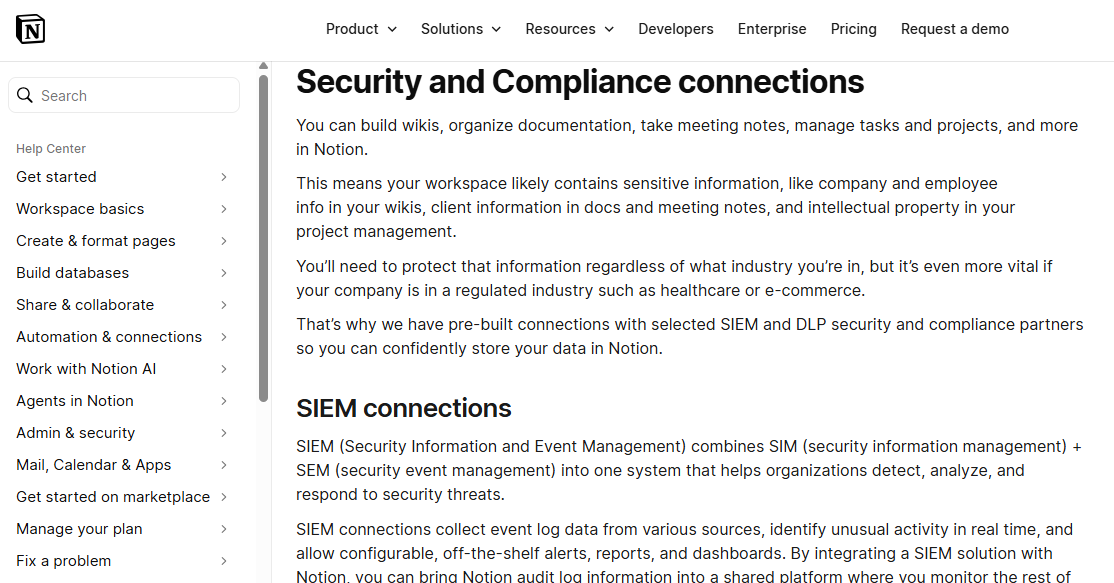The image size is (1114, 583).
Task: Open Share & collaborate sidebar link
Action: (85, 305)
